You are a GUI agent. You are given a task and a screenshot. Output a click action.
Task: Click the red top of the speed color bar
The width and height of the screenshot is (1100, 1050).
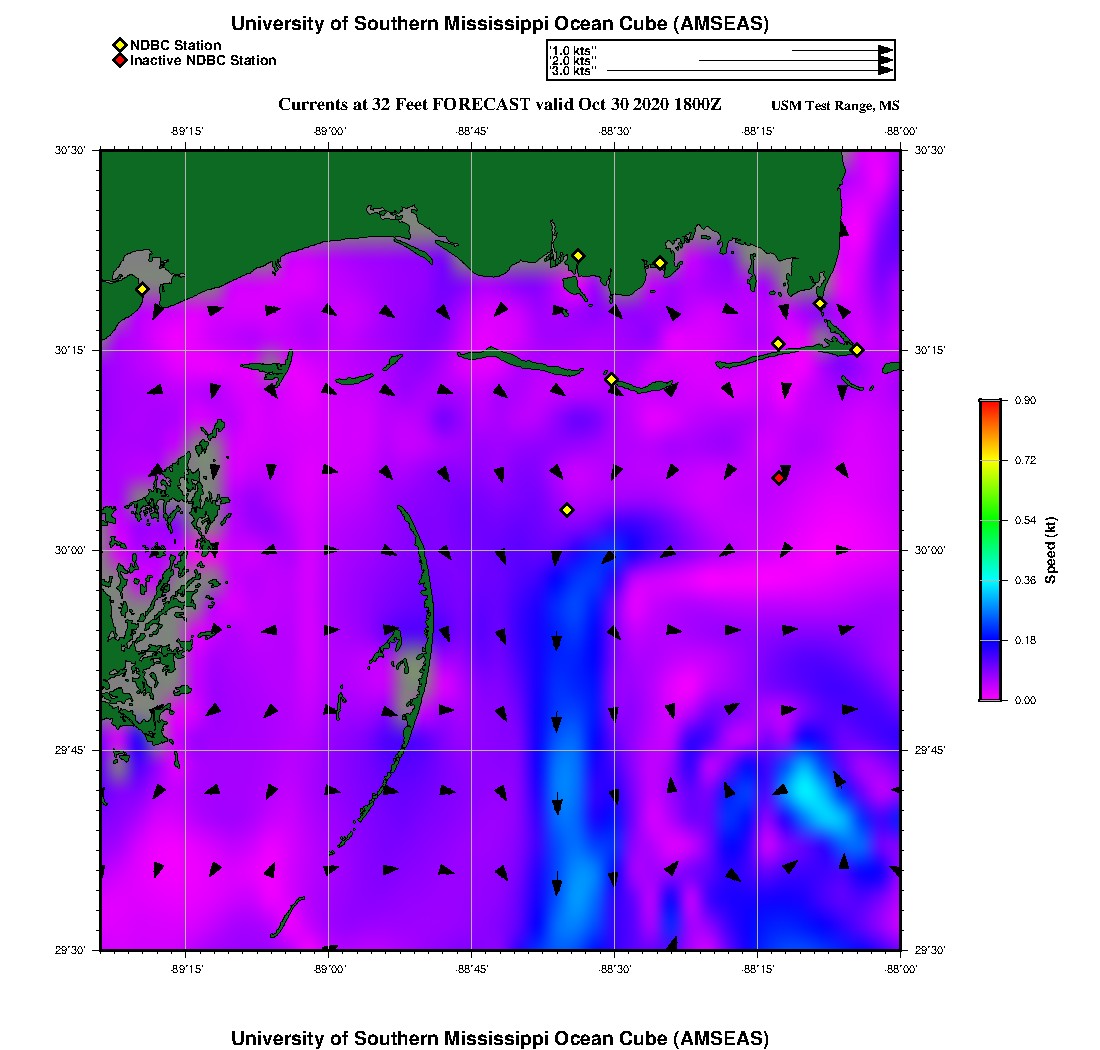pos(989,404)
